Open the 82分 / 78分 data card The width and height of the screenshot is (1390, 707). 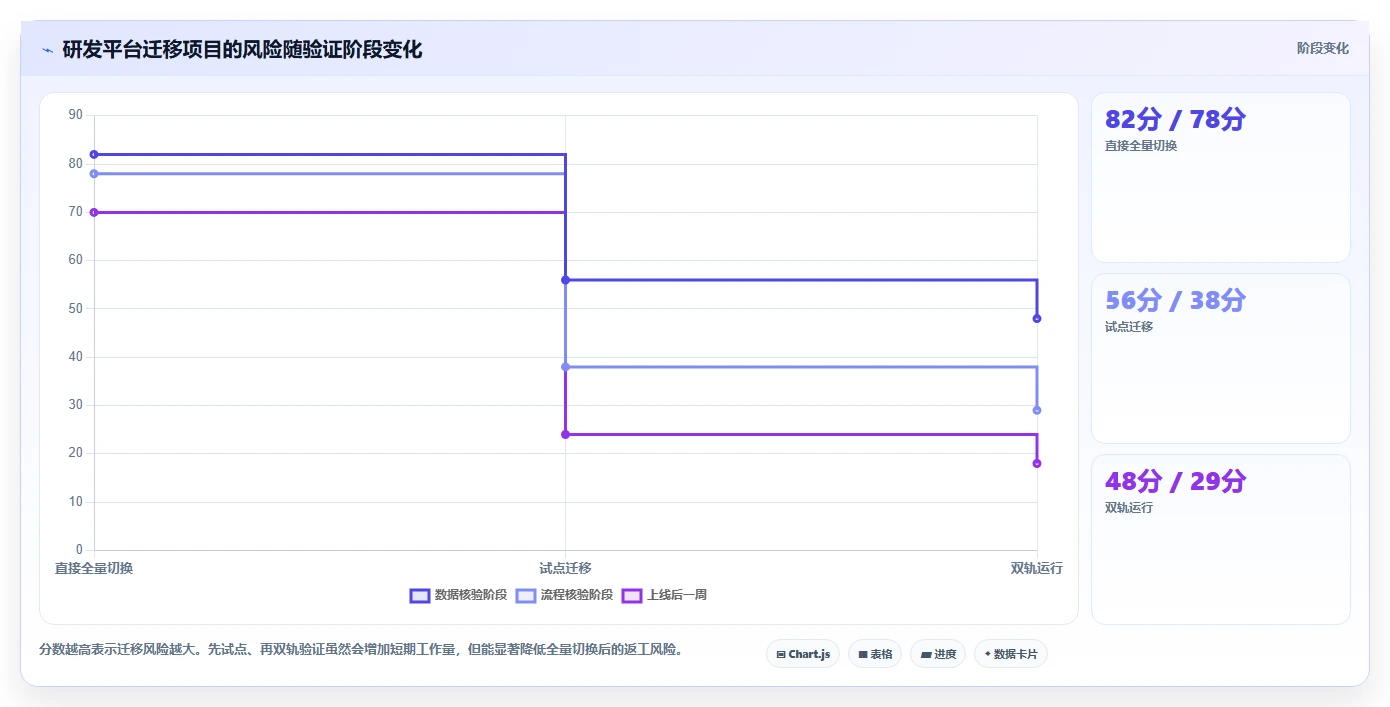(x=1221, y=177)
